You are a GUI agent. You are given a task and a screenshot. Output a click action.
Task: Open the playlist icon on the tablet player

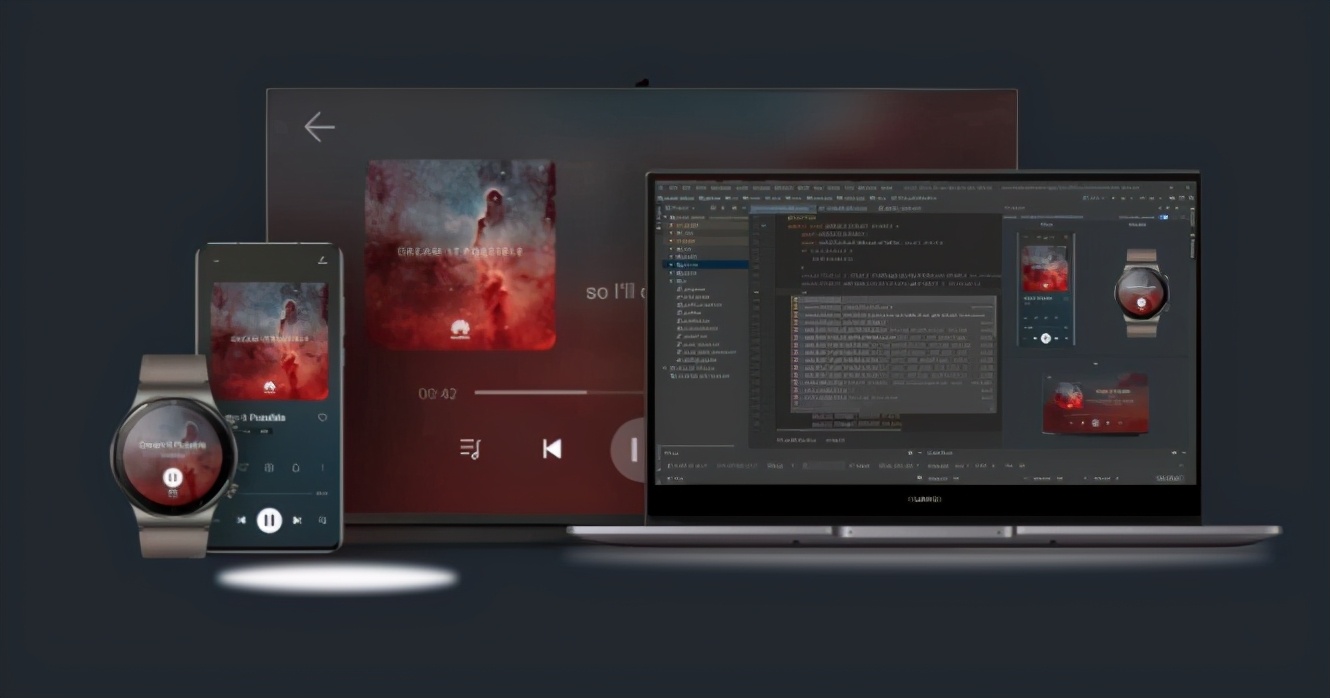(471, 448)
